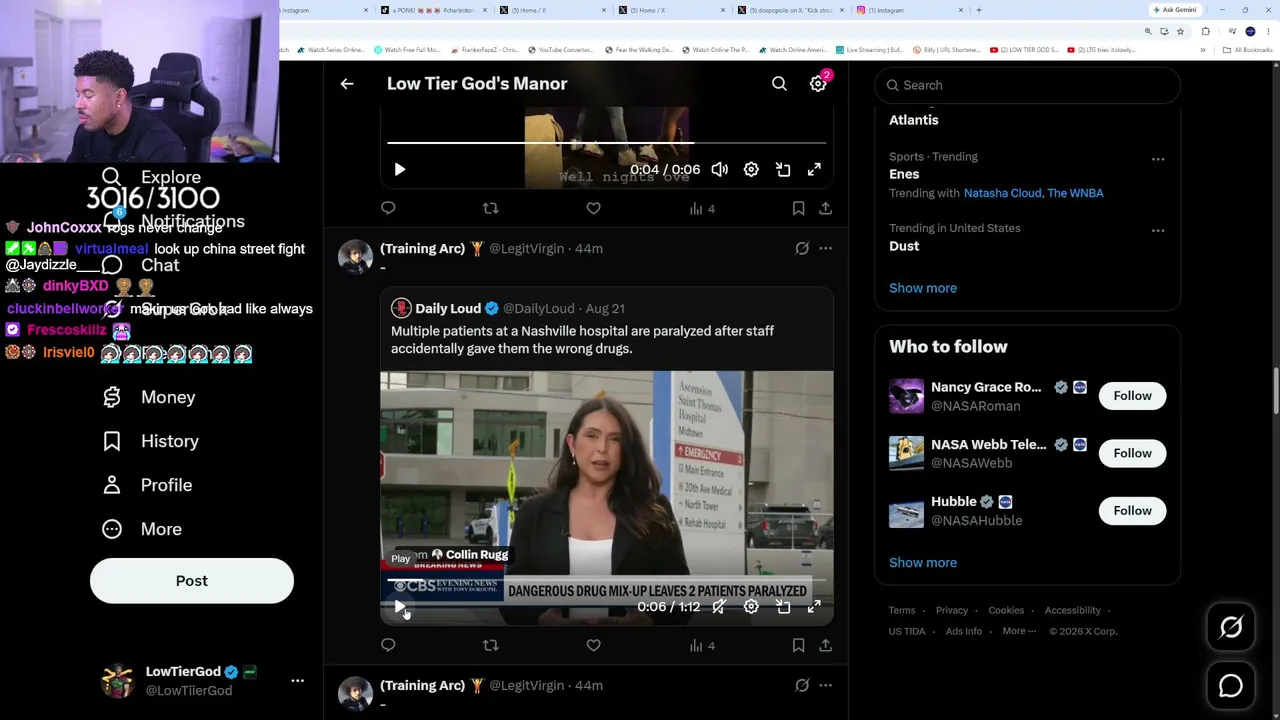Unmute the CBS news video
This screenshot has height=720, width=1280.
coord(719,607)
